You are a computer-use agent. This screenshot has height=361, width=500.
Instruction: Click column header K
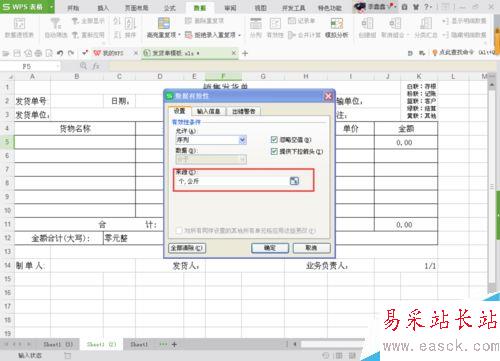click(x=419, y=76)
